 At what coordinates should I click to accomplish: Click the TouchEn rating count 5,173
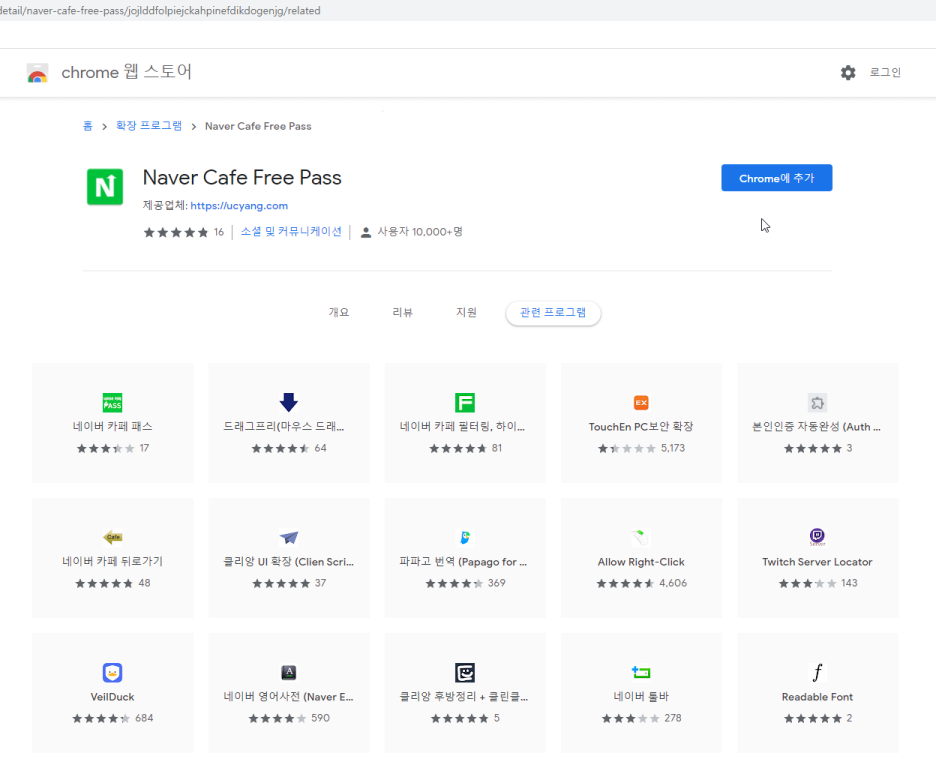click(x=673, y=448)
